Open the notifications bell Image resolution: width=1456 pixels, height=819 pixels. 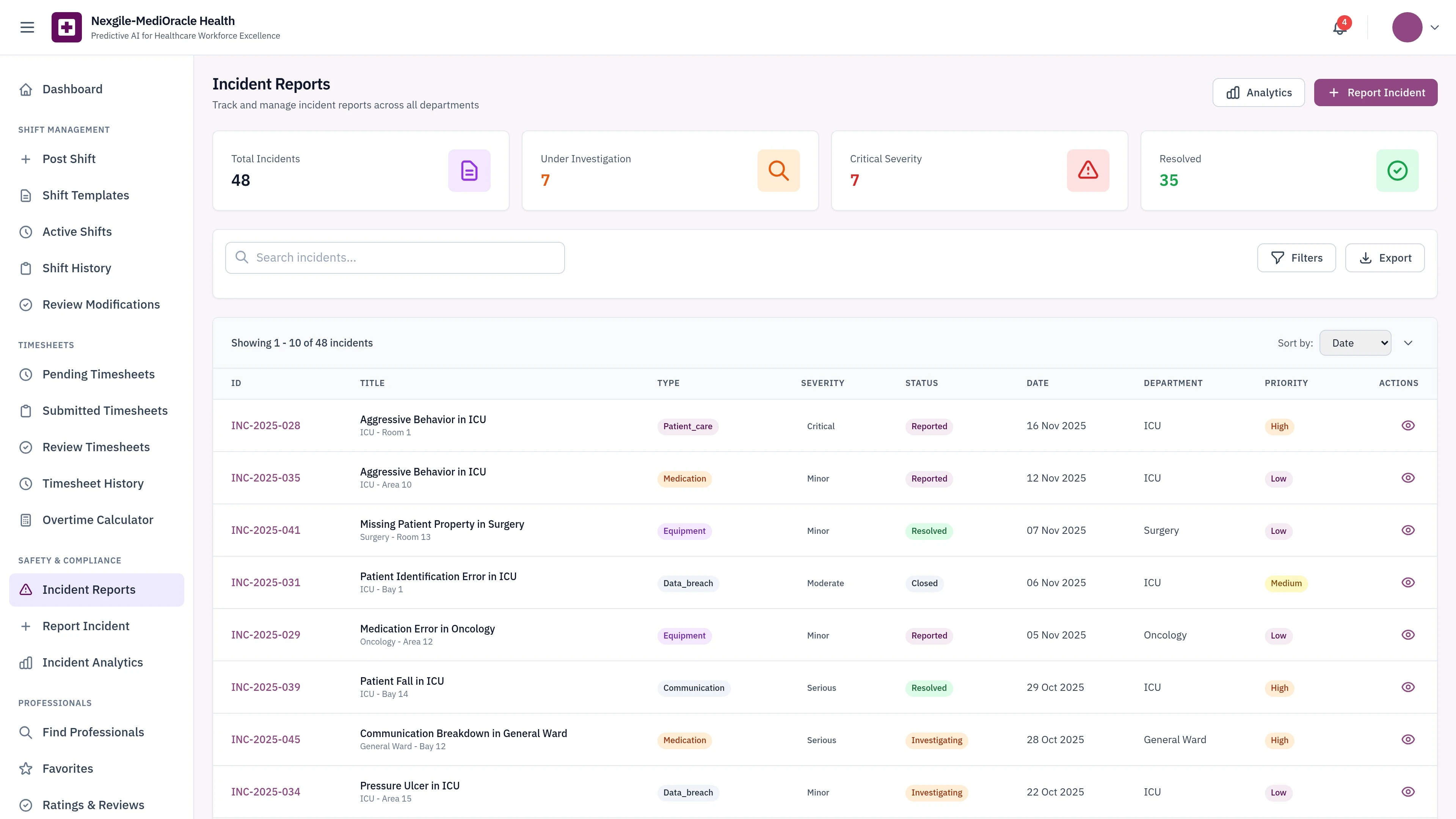(x=1340, y=27)
